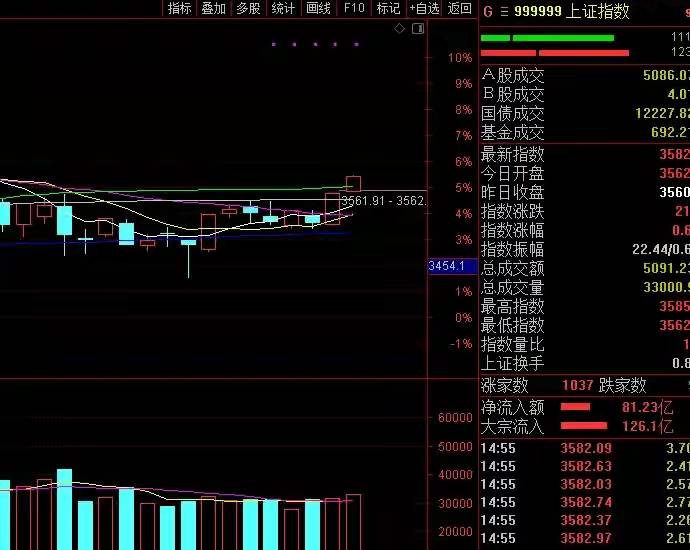Click the green progress bar
The height and width of the screenshot is (550, 690).
[x=547, y=38]
